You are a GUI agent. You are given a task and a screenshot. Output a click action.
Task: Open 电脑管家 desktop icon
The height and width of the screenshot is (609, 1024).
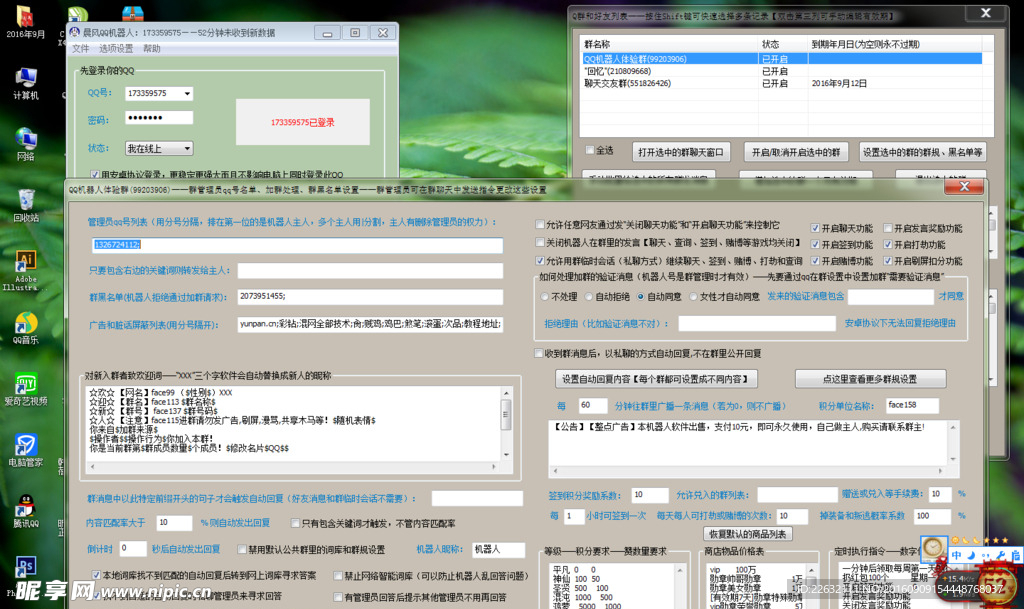[x=25, y=450]
